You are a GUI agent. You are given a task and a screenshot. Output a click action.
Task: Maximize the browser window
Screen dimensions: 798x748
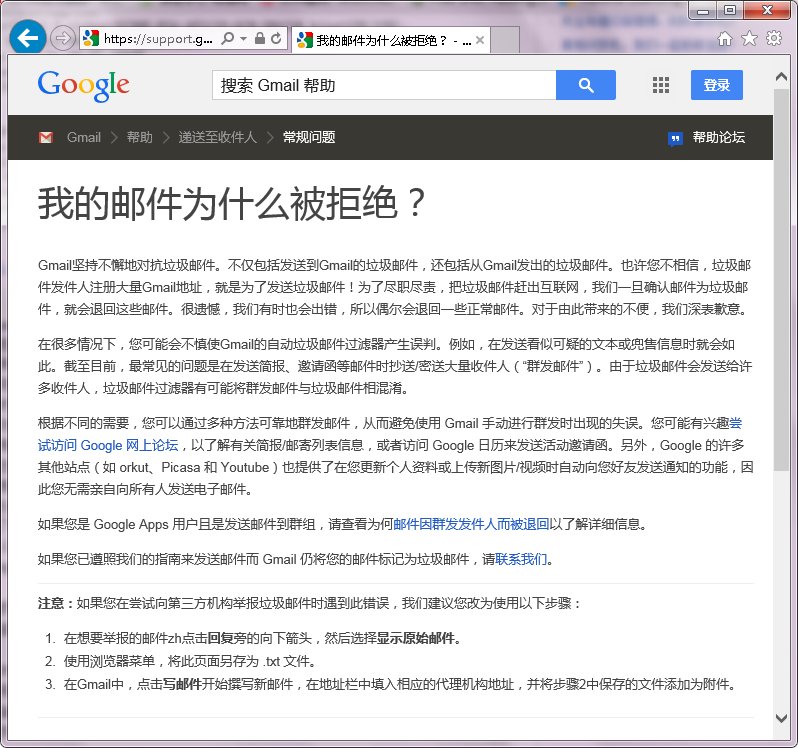point(730,11)
